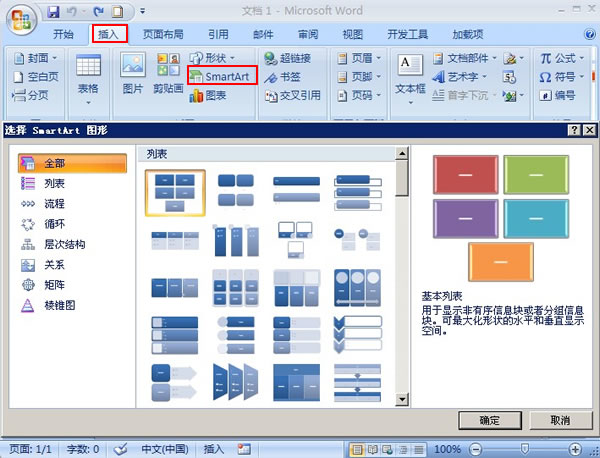Open the 剪贴画 clip art tool
The width and height of the screenshot is (600, 458).
pos(168,73)
